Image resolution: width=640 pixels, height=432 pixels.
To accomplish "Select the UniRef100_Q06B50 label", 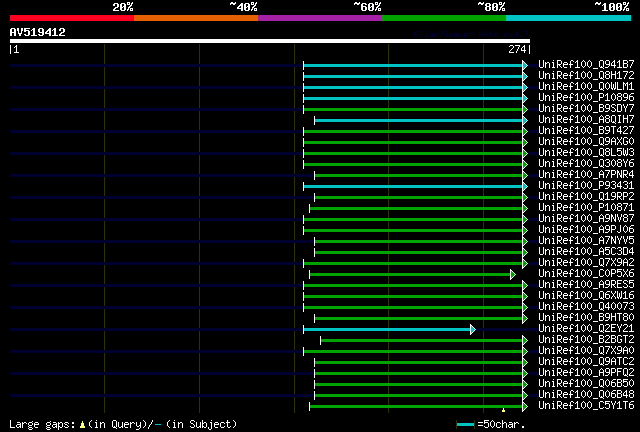I will [x=586, y=384].
